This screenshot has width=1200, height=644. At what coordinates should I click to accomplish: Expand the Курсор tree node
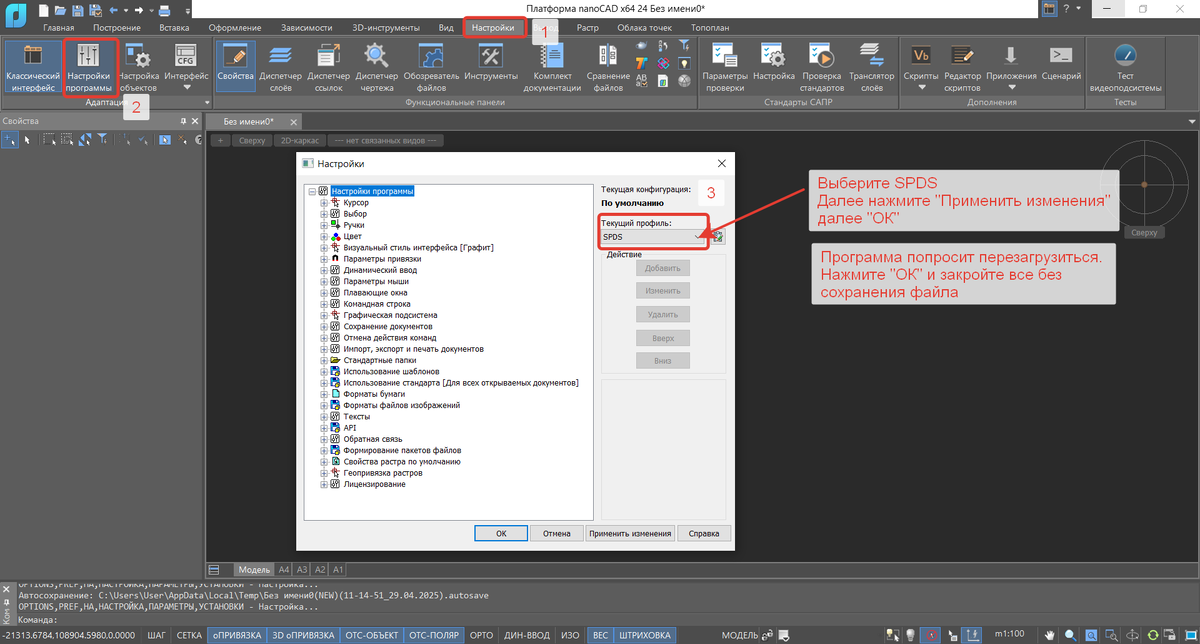point(324,203)
